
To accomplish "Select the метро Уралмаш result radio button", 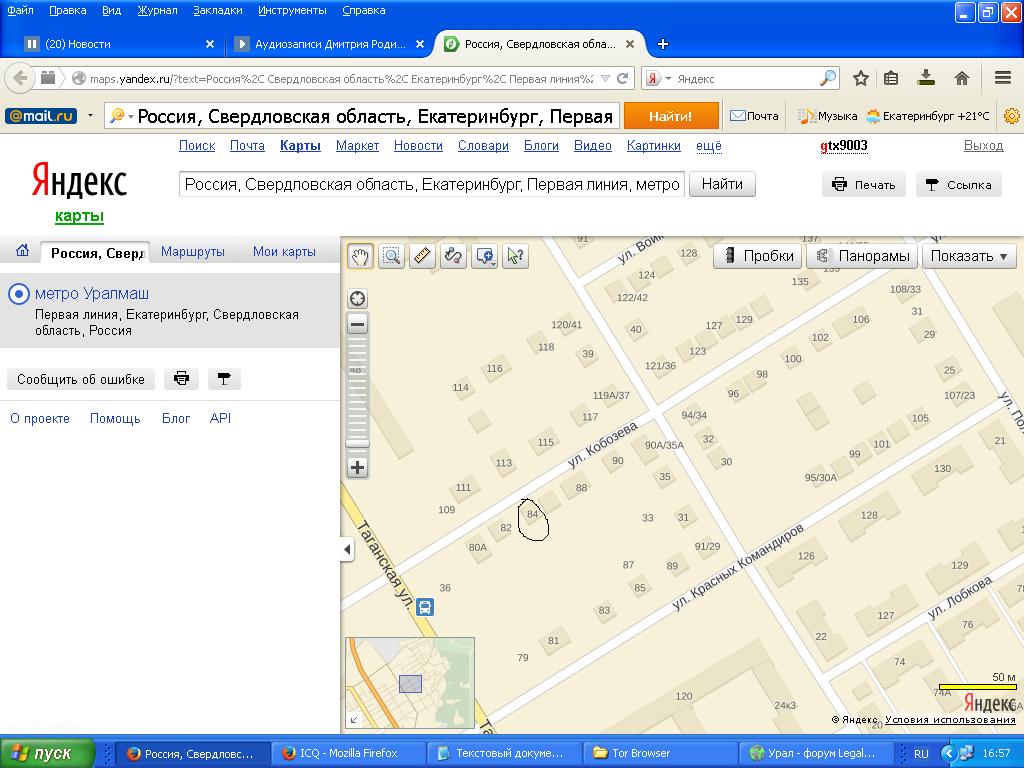I will [x=18, y=294].
